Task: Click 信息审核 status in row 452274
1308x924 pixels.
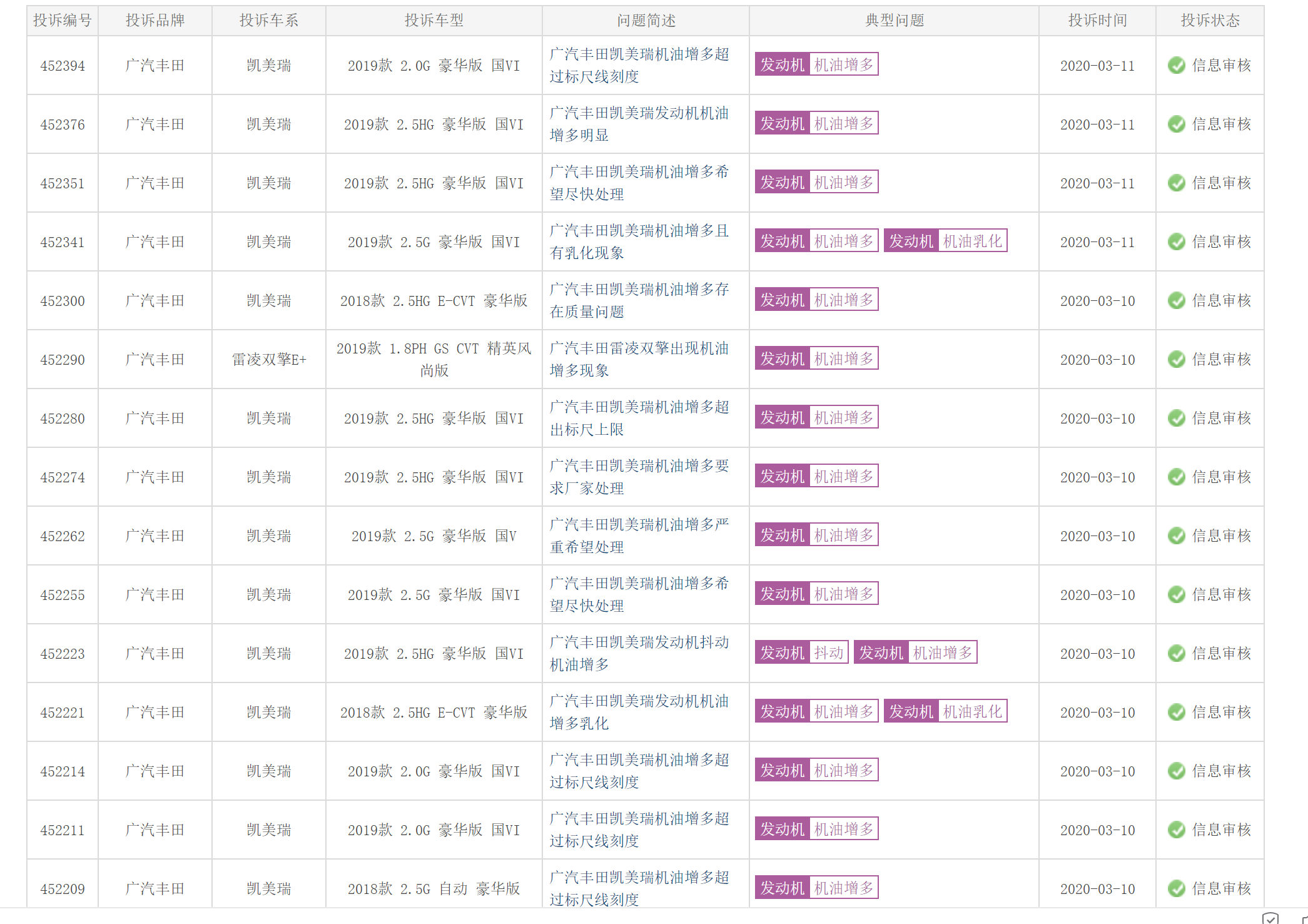Action: (1222, 477)
